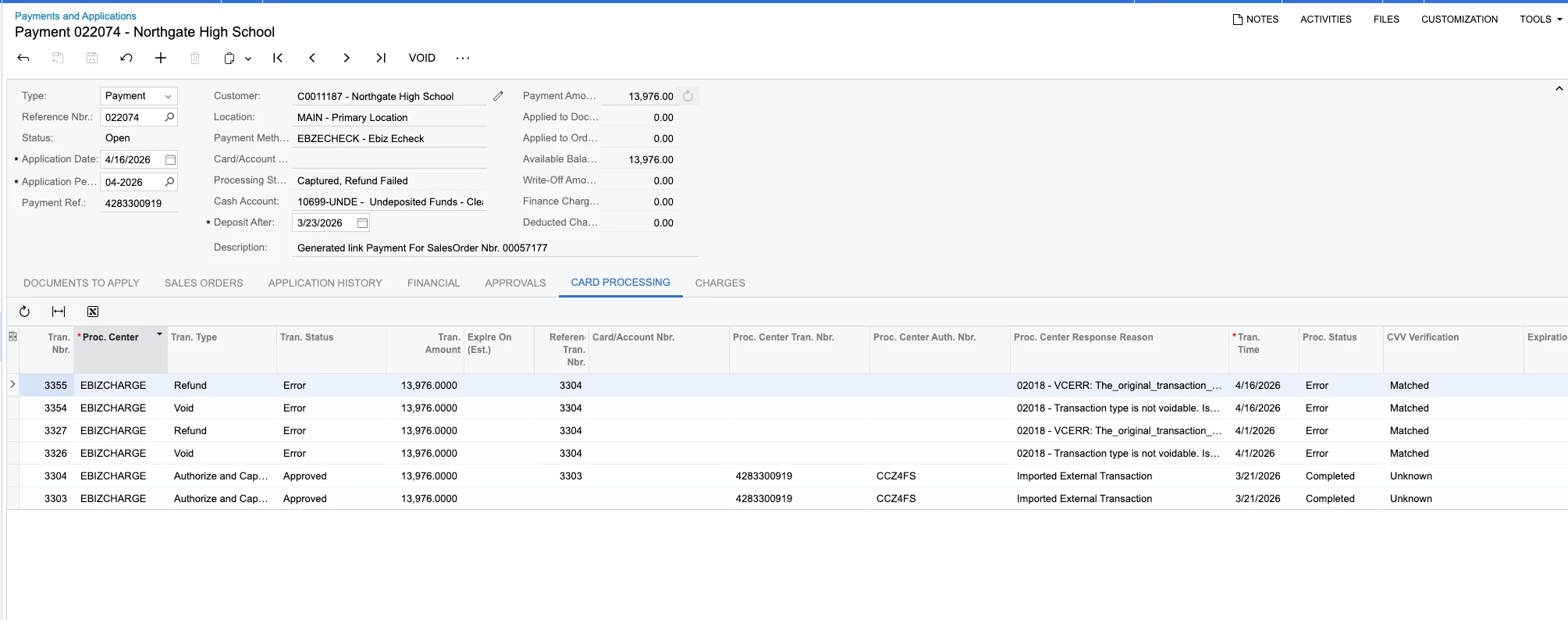Export grid to Excel icon
The image size is (1568, 620).
point(93,312)
